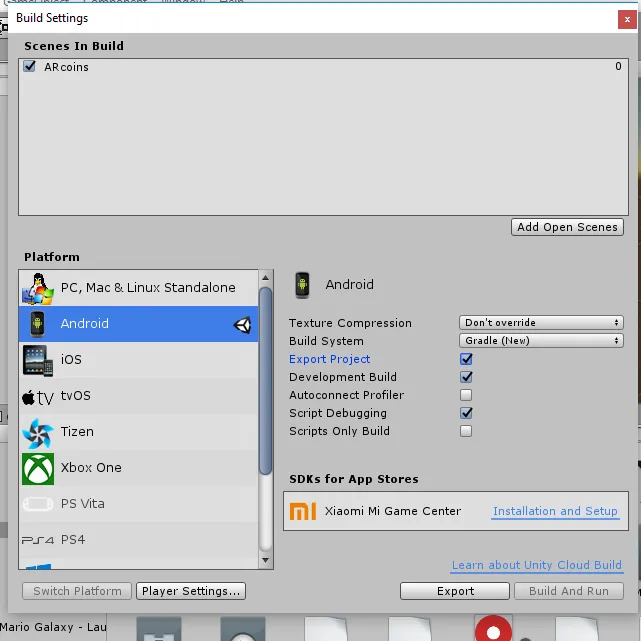This screenshot has width=641, height=641.
Task: Click the Add Open Scenes button
Action: [567, 227]
